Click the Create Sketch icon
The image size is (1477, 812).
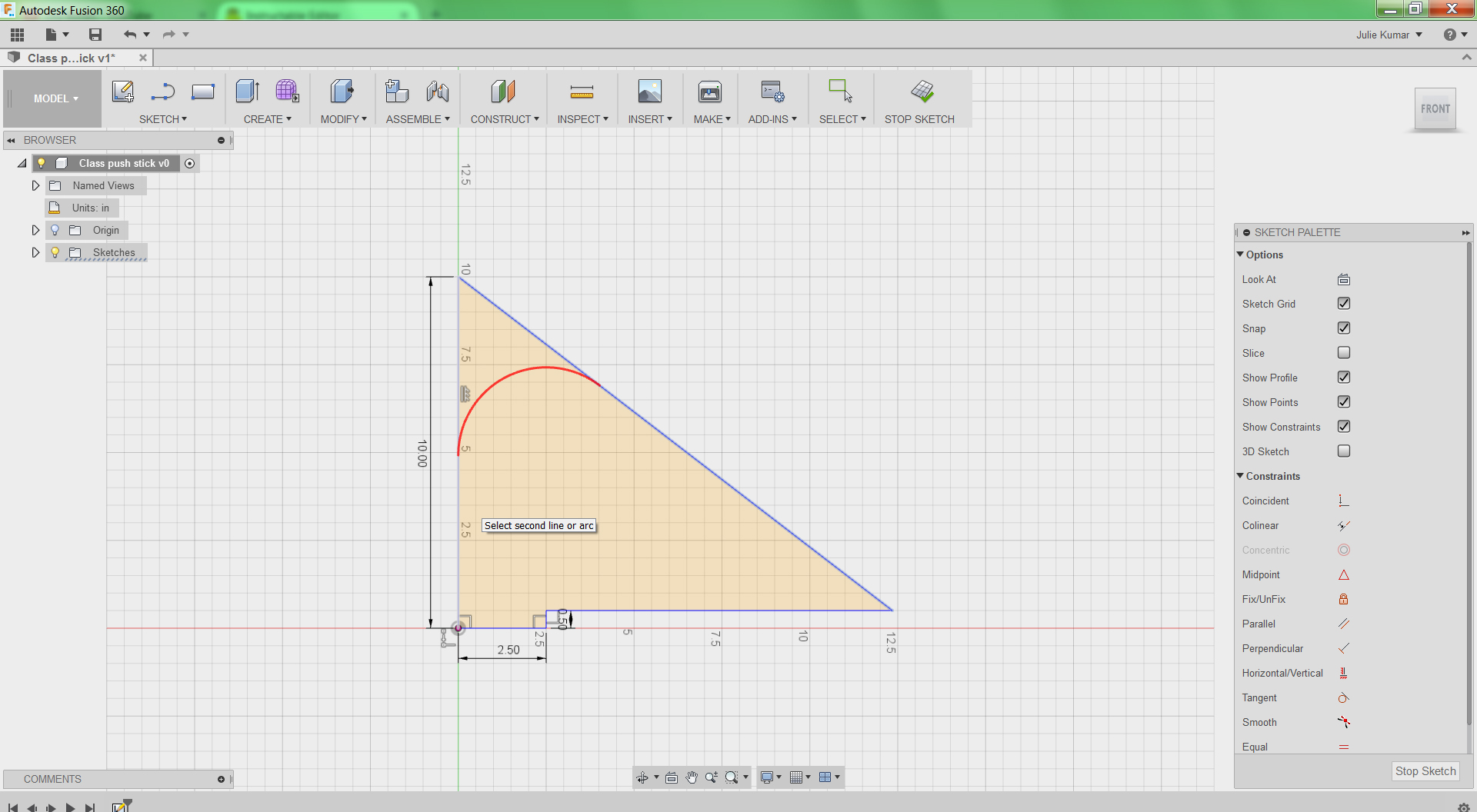click(123, 92)
